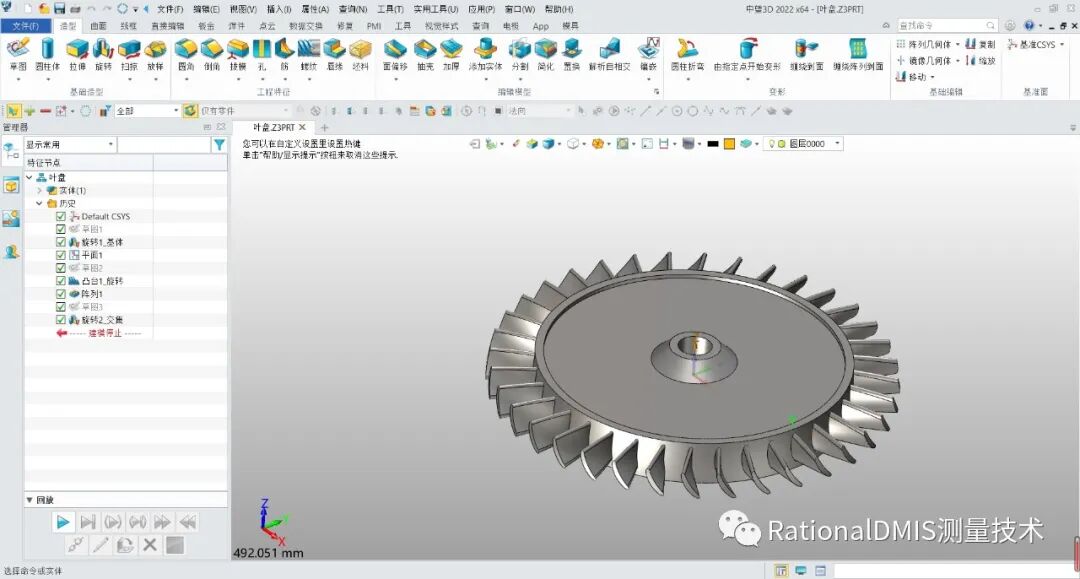Uncheck the 旋转1_基体 feature checkbox
1080x579 pixels.
pos(61,242)
